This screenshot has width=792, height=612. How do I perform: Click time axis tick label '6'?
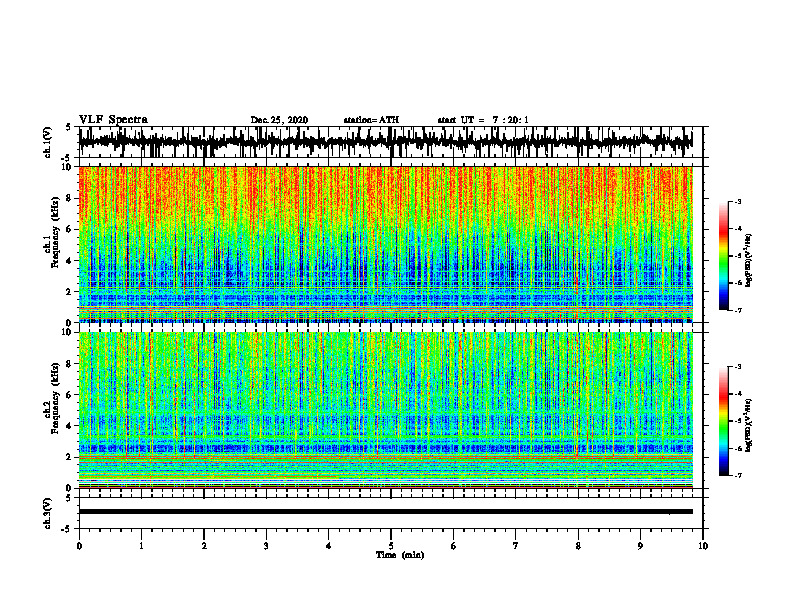(454, 546)
